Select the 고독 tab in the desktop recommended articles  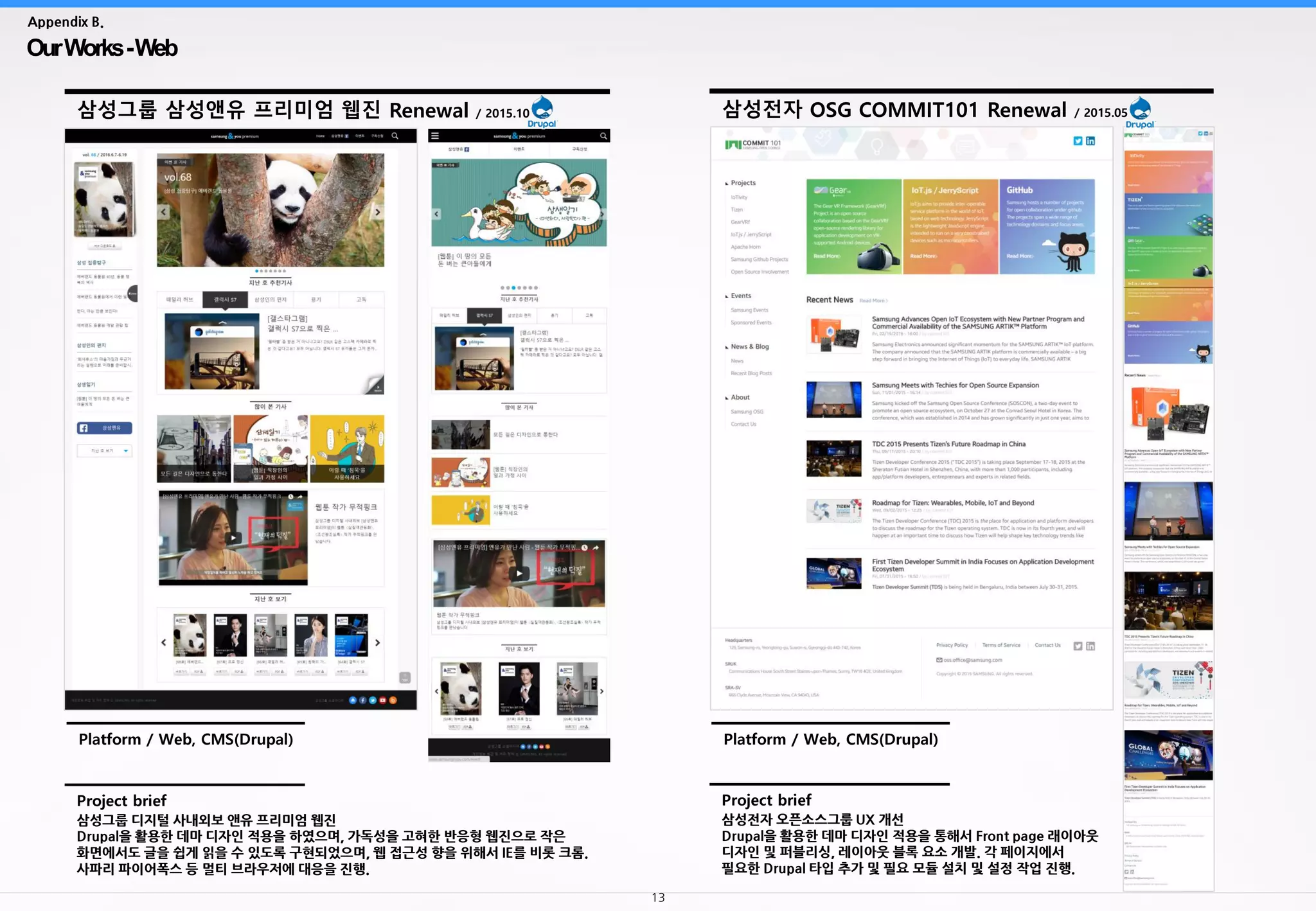pyautogui.click(x=361, y=299)
